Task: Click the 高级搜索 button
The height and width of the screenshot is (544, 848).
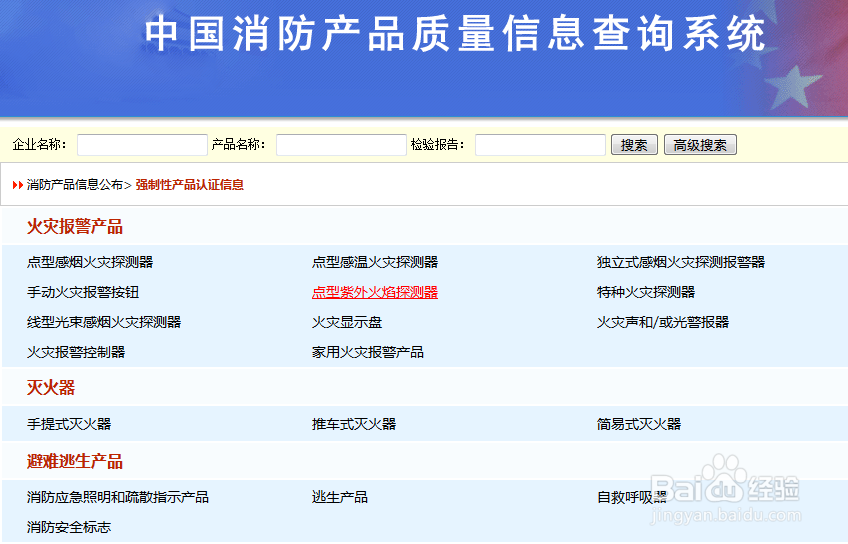Action: click(700, 145)
